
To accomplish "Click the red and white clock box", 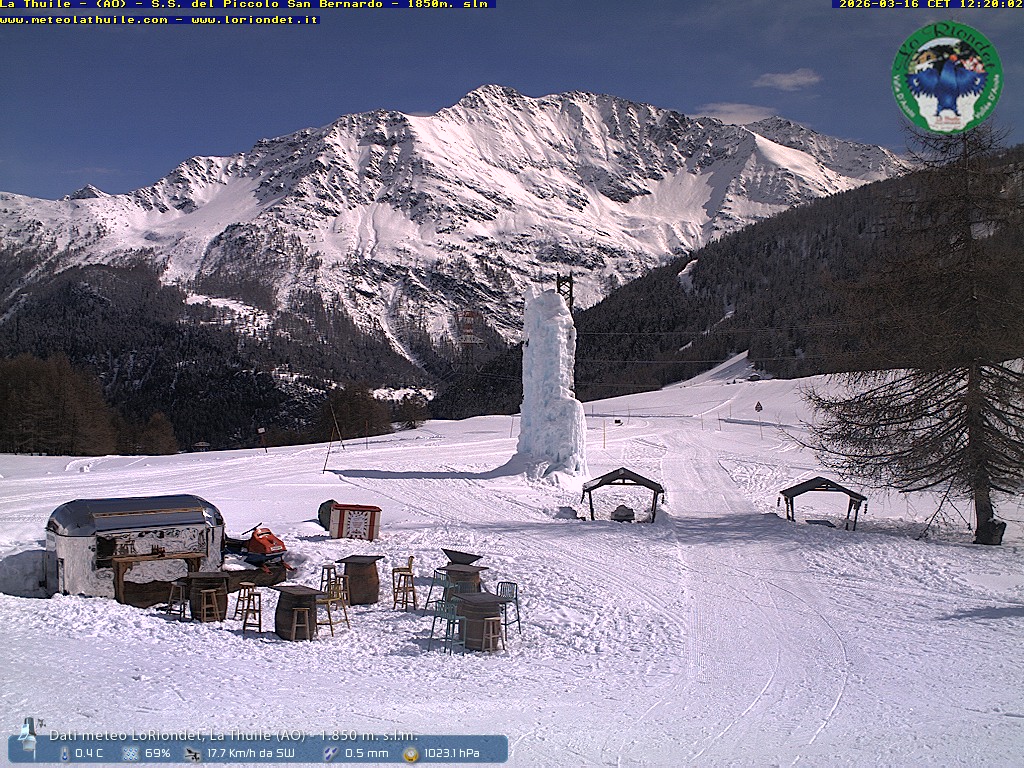I will pyautogui.click(x=356, y=522).
